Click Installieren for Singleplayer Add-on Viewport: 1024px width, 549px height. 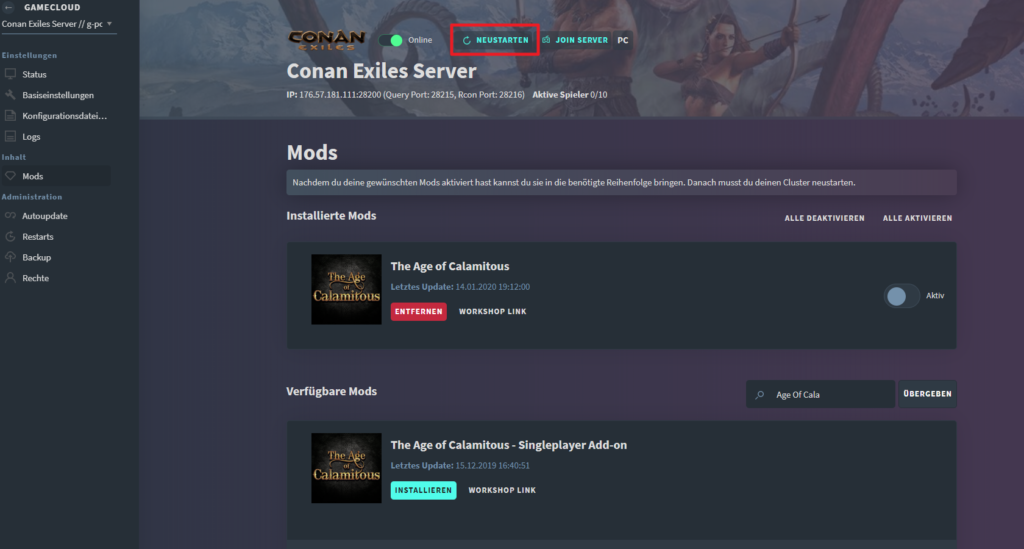pos(423,490)
